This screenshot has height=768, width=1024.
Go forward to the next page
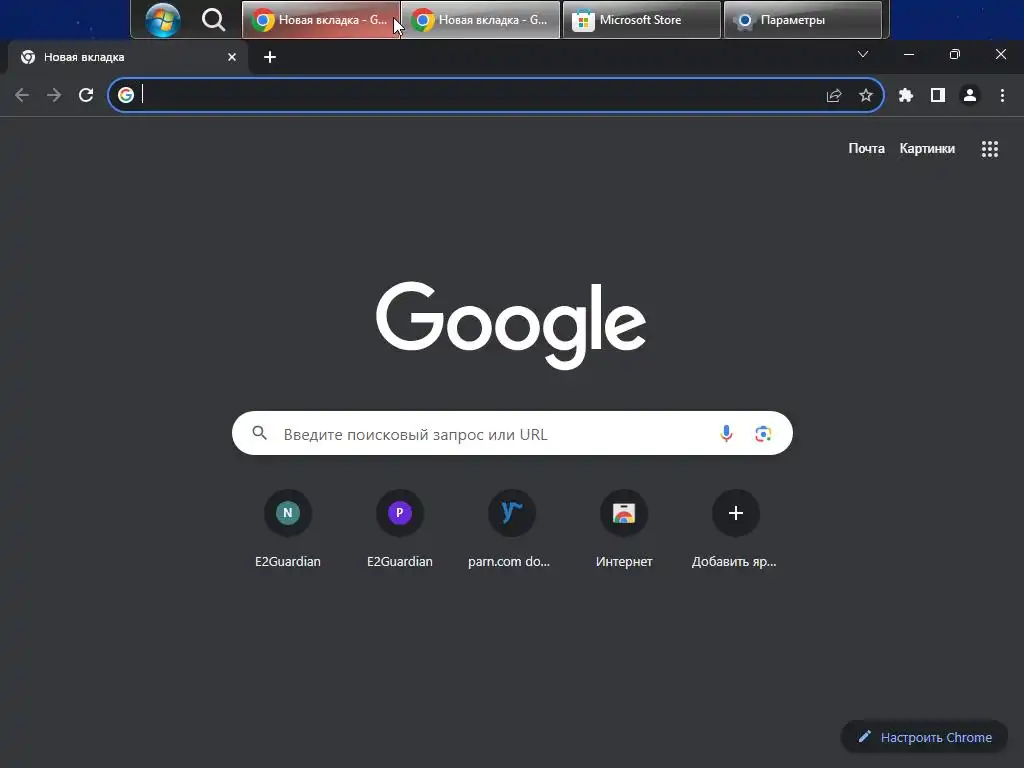54,95
